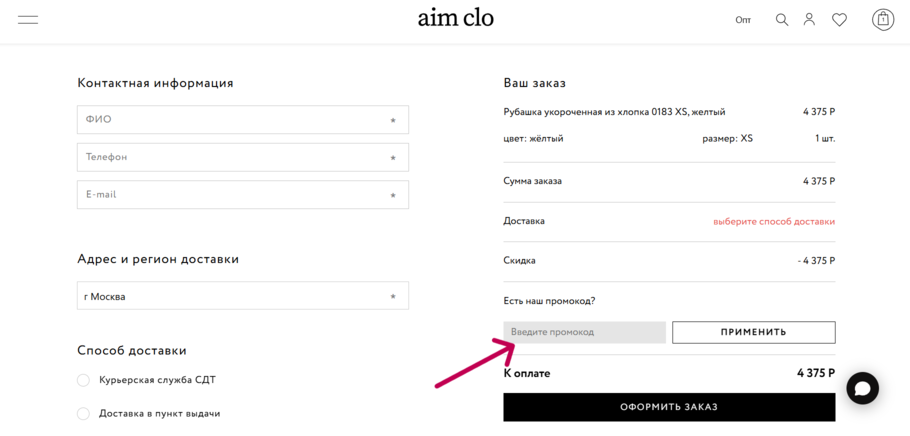This screenshot has width=910, height=436.
Task: Click the search magnifier icon
Action: click(782, 20)
